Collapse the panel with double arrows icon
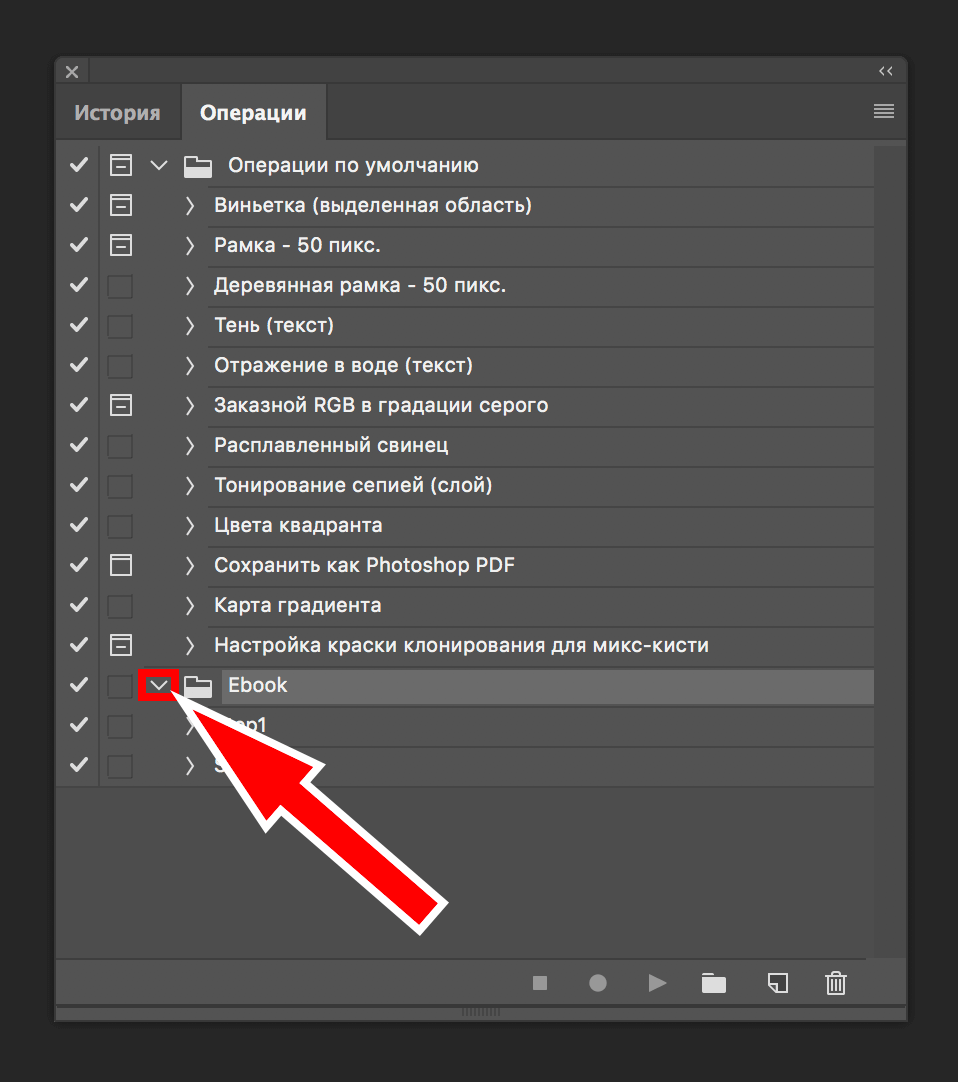 click(886, 71)
